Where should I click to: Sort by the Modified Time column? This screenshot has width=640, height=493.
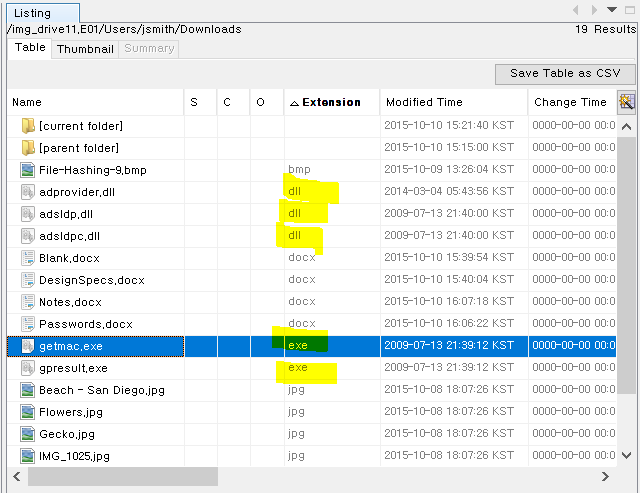pyautogui.click(x=453, y=102)
